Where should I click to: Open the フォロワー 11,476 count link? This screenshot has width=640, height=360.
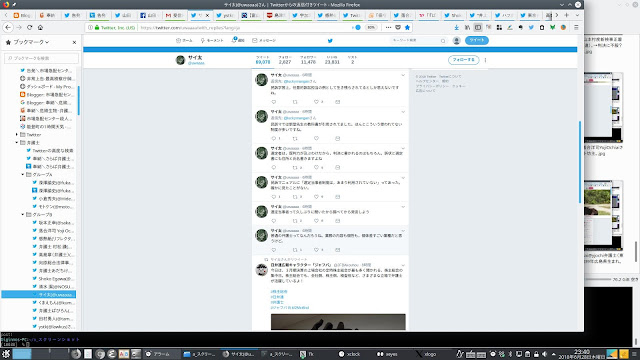[x=308, y=60]
